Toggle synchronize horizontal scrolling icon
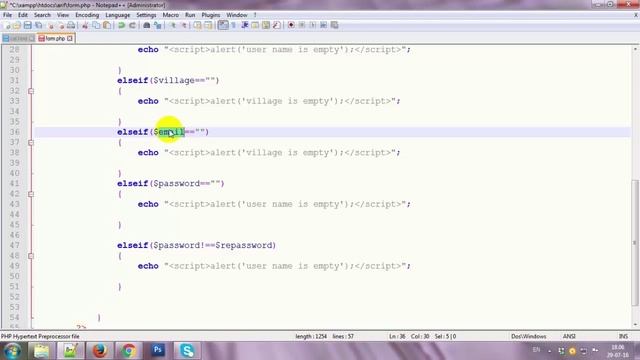640x360 pixels. (209, 25)
